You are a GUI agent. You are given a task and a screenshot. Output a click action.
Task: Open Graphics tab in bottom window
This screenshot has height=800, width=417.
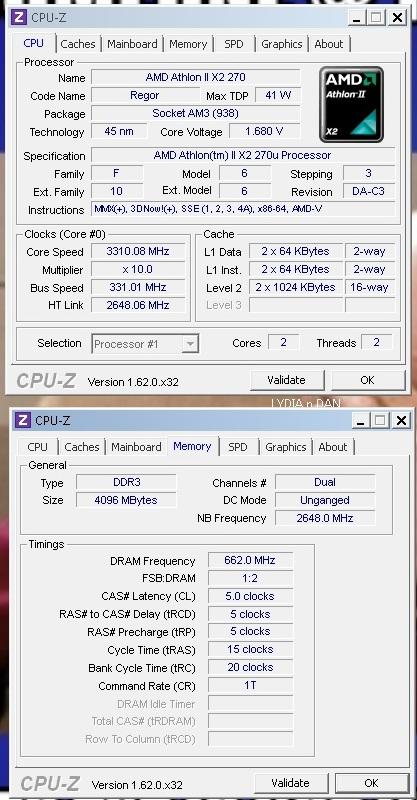tap(285, 447)
